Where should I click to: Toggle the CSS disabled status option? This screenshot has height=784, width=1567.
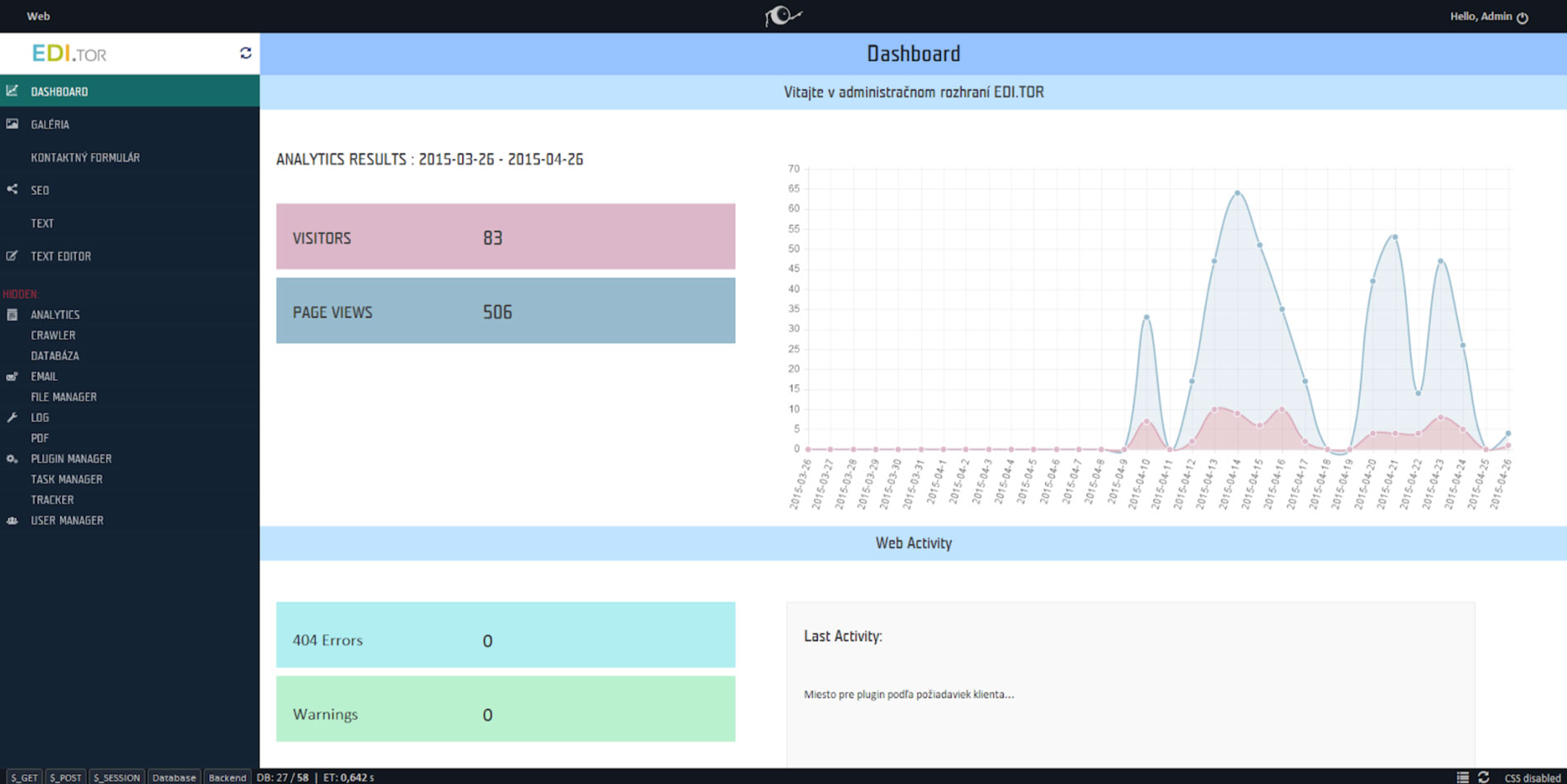point(1532,777)
